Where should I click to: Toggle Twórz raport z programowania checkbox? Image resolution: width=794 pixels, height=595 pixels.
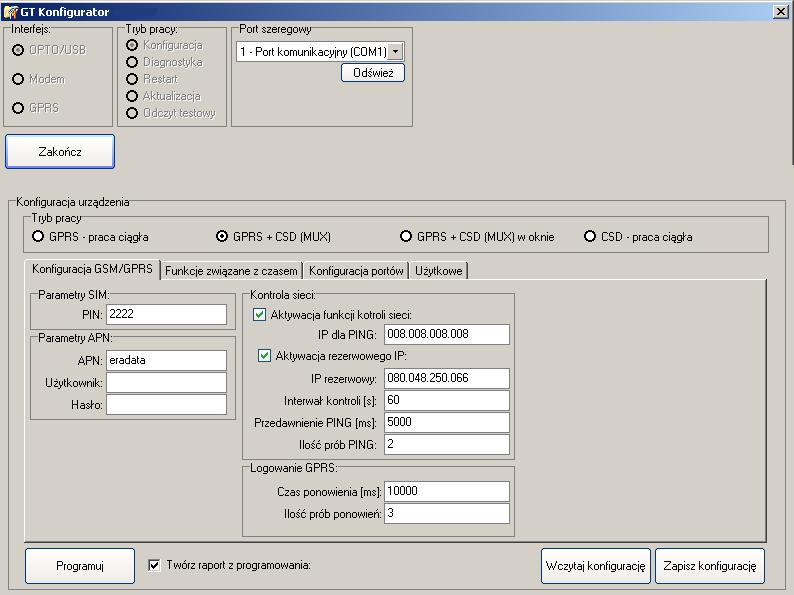coord(154,565)
